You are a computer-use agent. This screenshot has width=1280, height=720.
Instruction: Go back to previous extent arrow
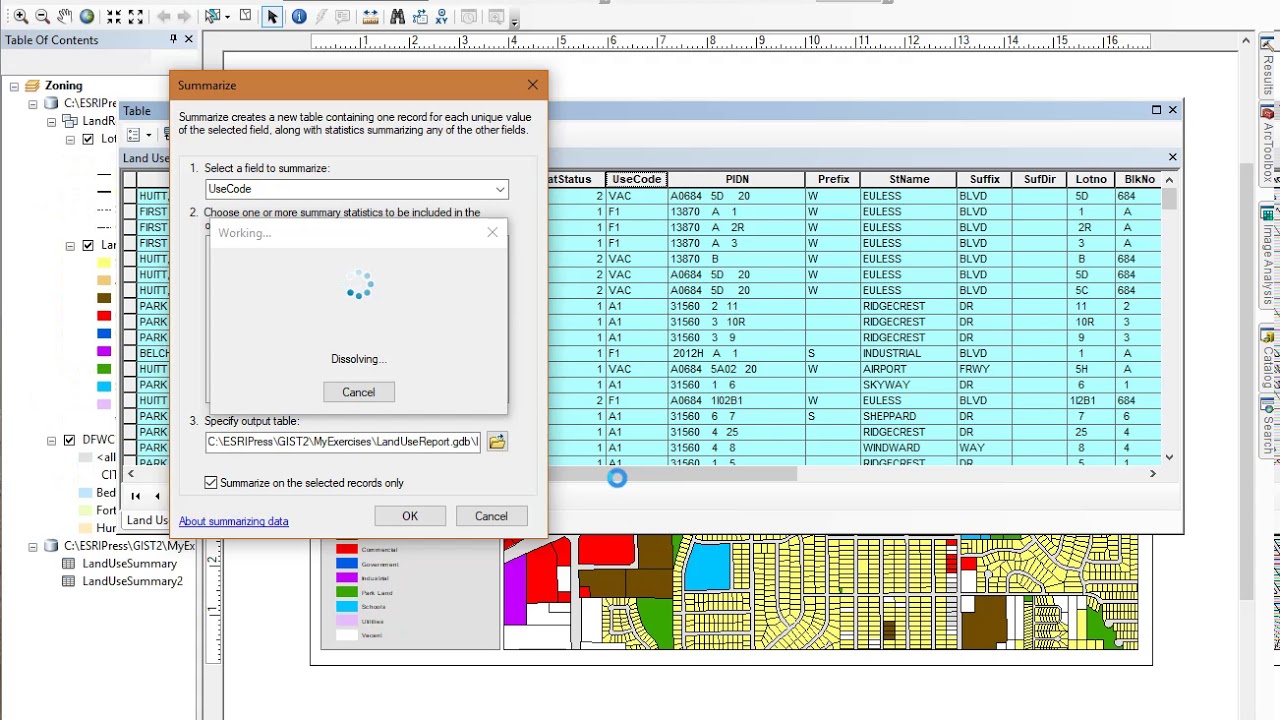click(163, 17)
